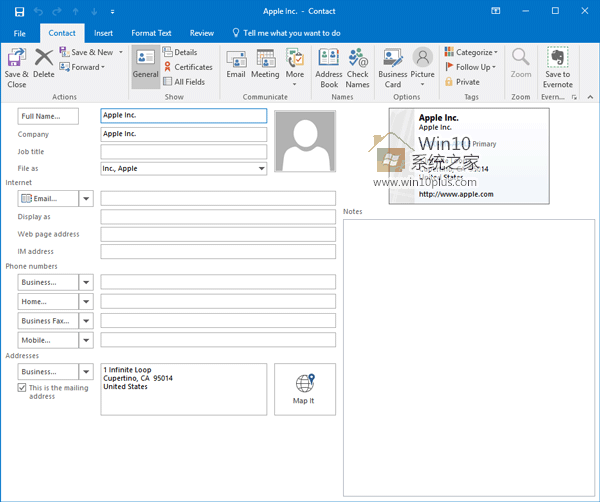Click the IM address field
The height and width of the screenshot is (502, 600).
coord(218,251)
